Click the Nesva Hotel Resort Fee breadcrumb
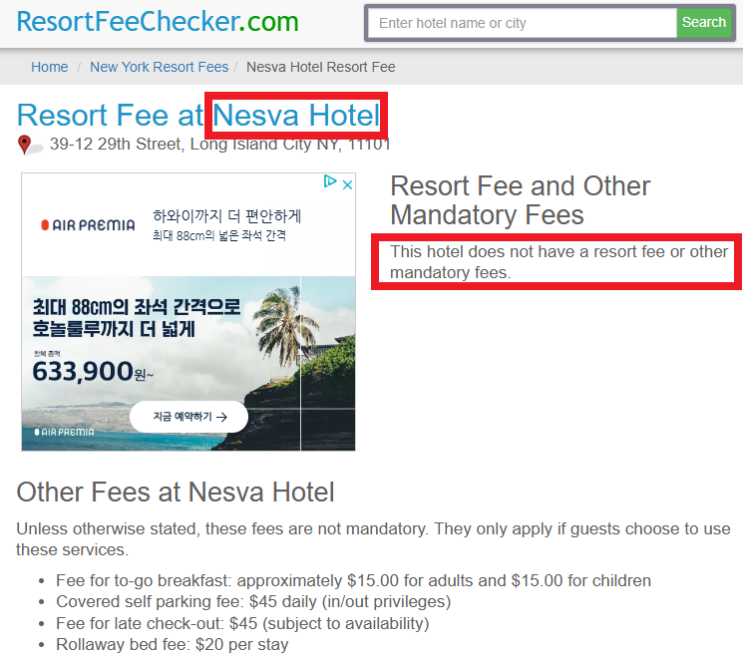Viewport: 743px width, 660px height. (321, 67)
